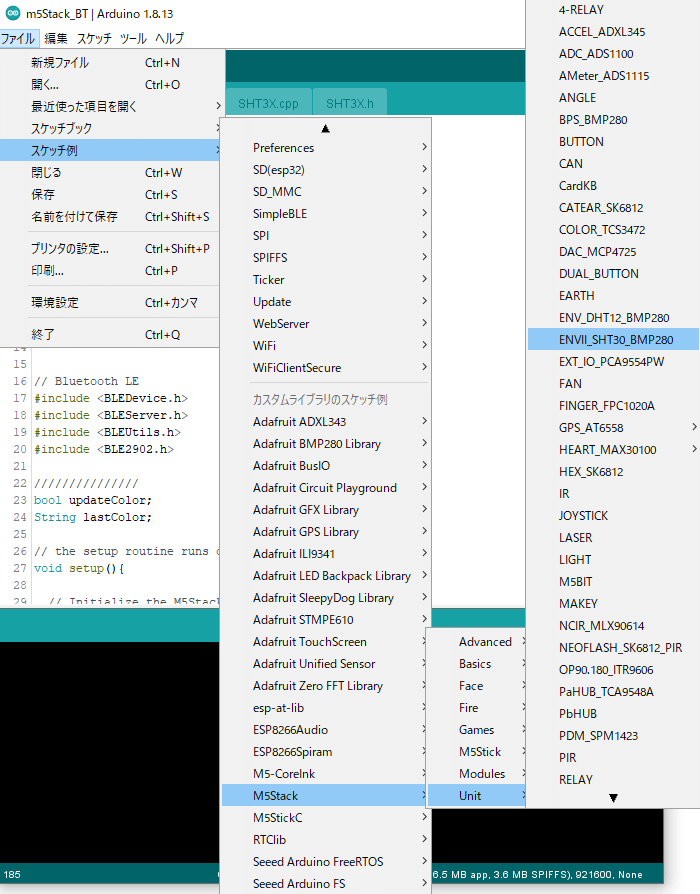Open the スケッチ menu
This screenshot has width=700, height=894.
(94, 38)
